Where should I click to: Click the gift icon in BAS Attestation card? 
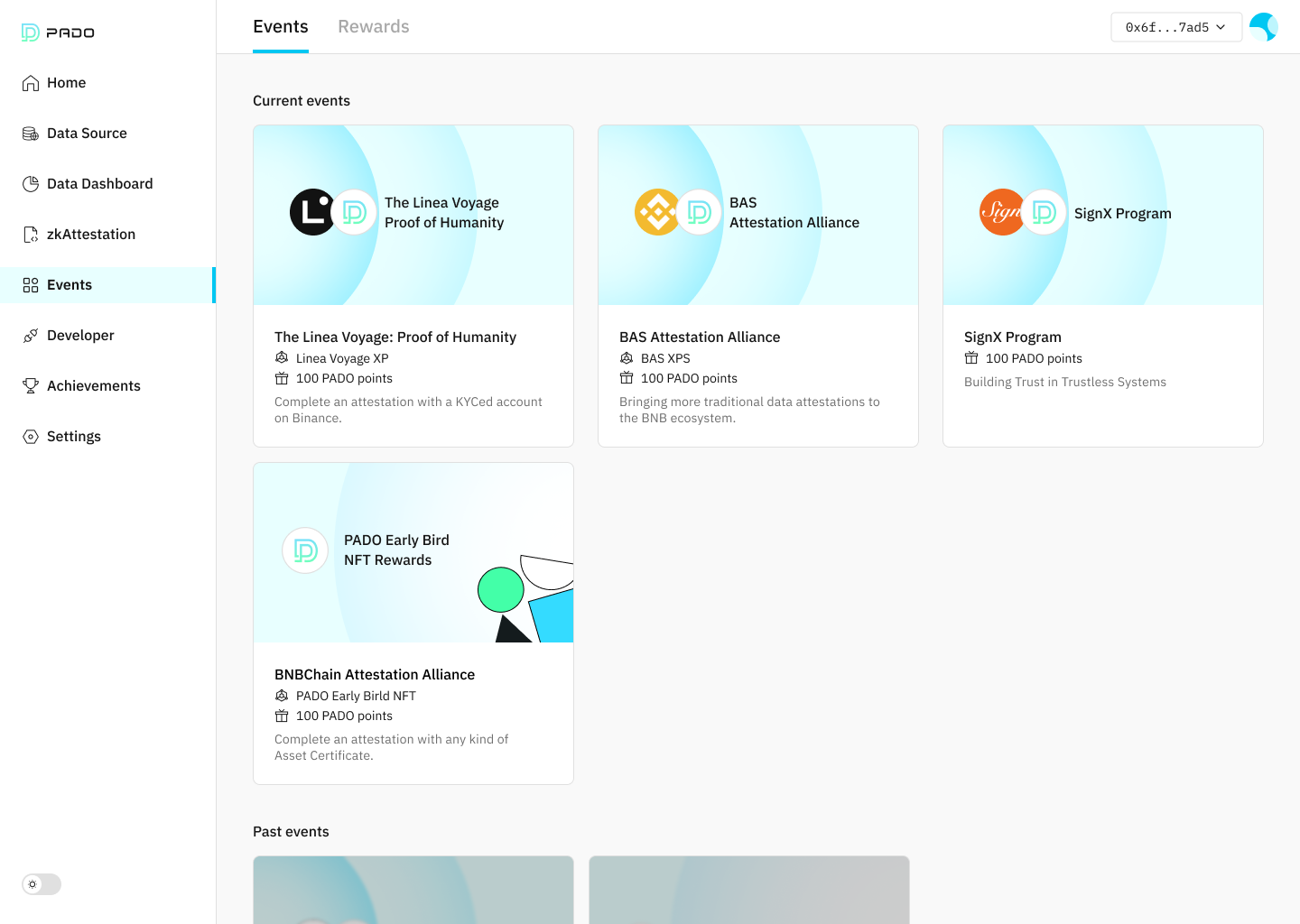tap(627, 378)
